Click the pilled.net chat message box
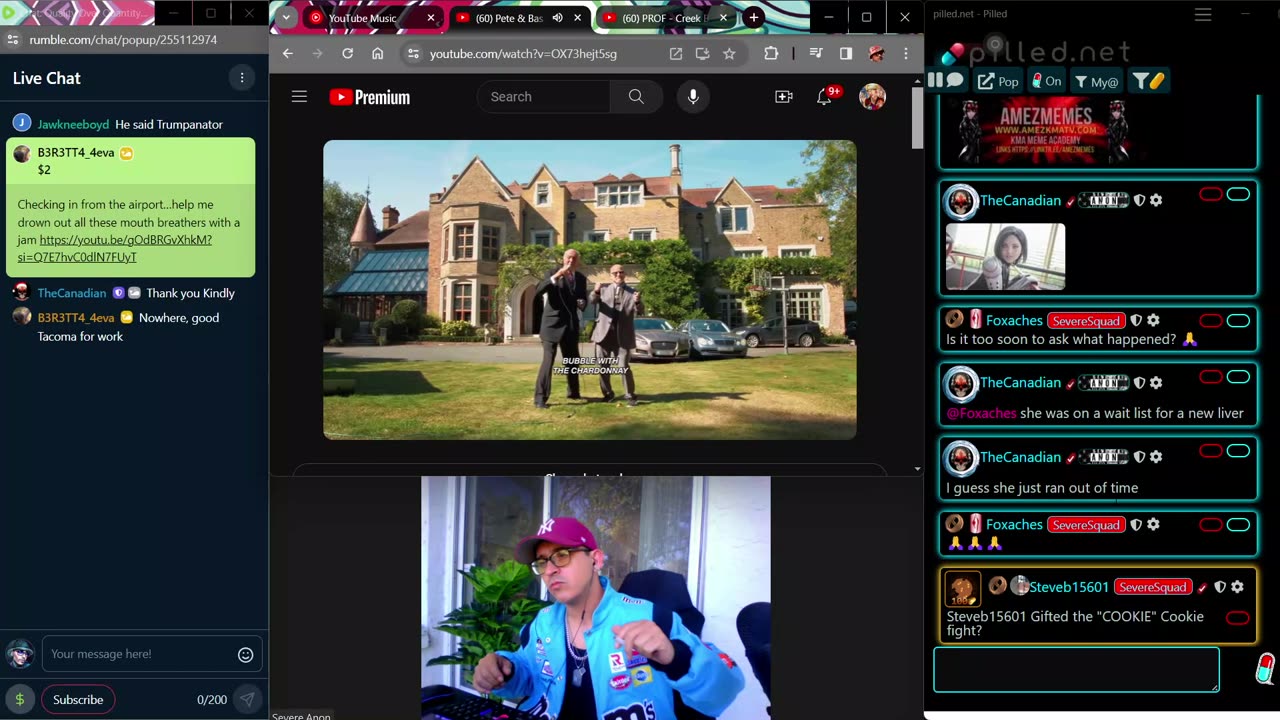The width and height of the screenshot is (1280, 720). pos(1076,670)
